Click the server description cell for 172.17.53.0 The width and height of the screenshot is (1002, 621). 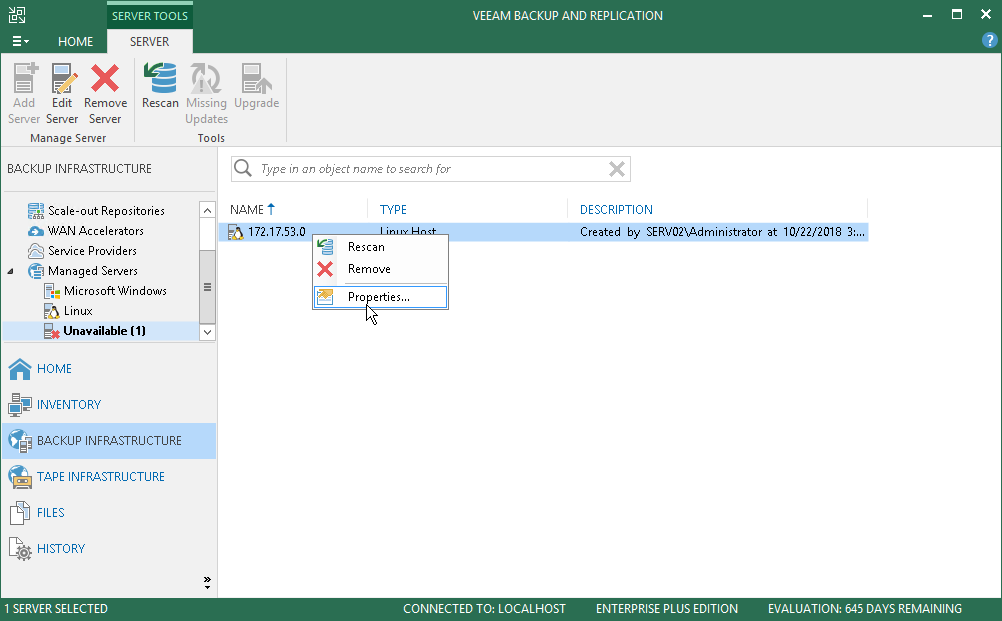pyautogui.click(x=722, y=232)
